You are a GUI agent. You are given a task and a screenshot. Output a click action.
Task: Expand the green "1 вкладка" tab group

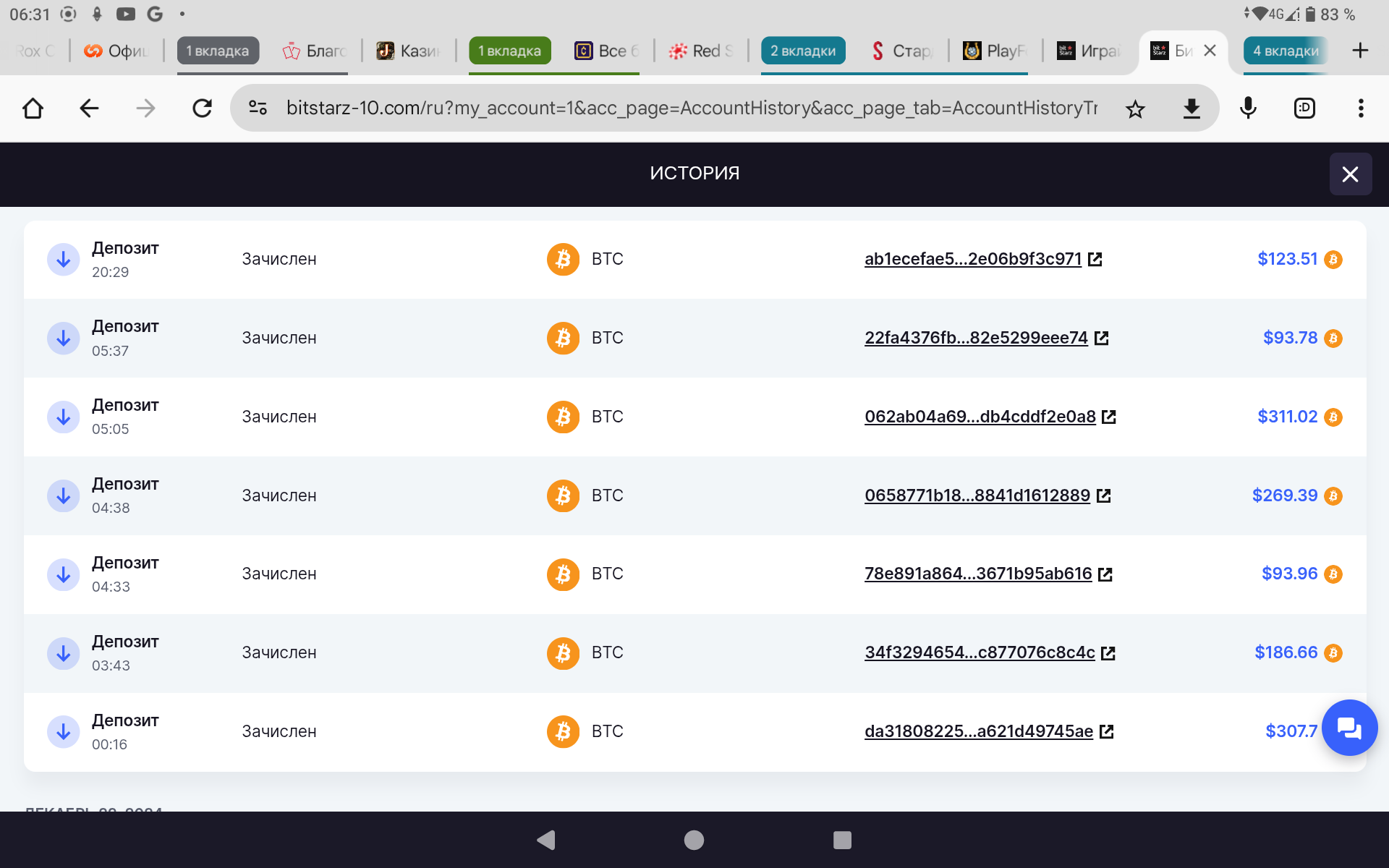pyautogui.click(x=509, y=51)
